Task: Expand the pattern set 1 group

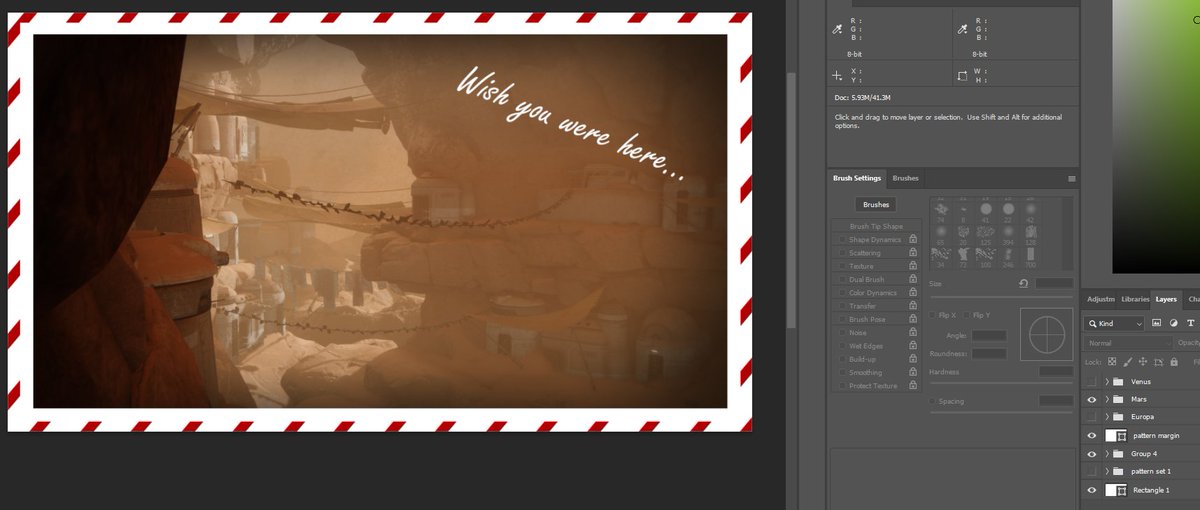Action: tap(1106, 471)
